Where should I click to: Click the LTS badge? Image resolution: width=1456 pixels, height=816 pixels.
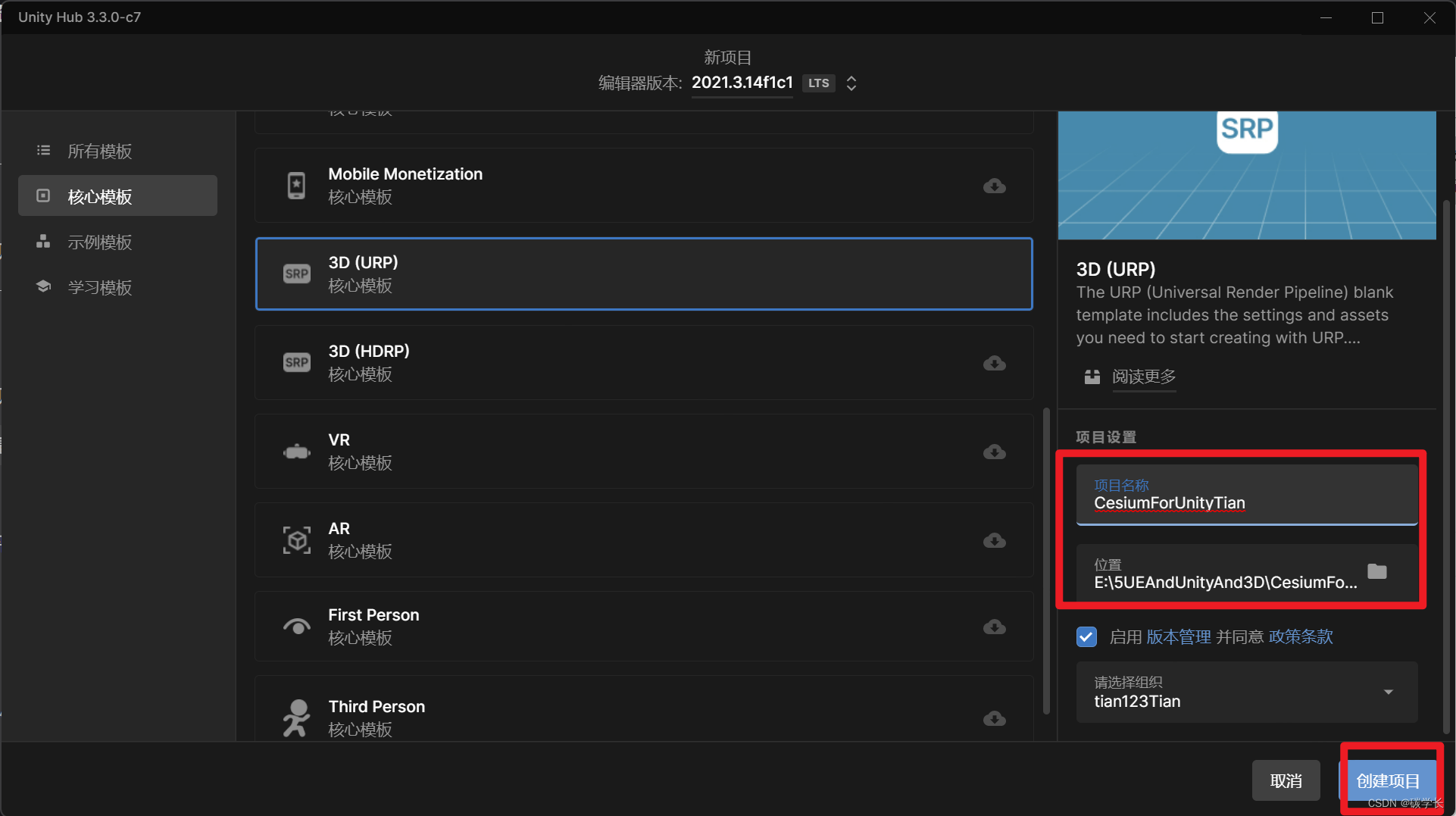click(x=818, y=83)
